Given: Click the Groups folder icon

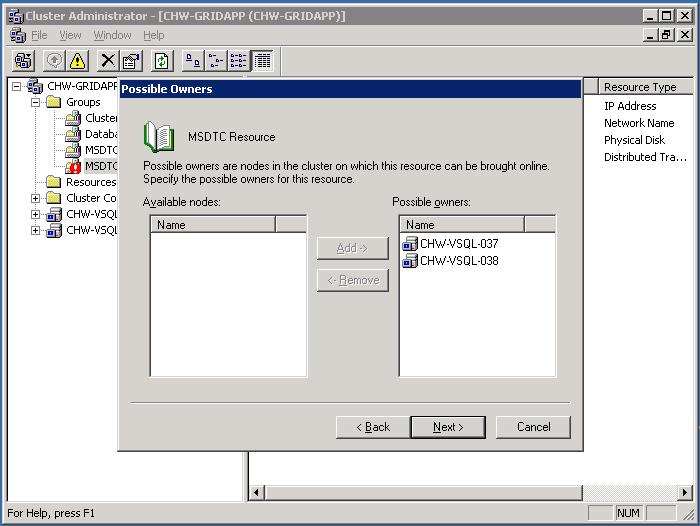Looking at the screenshot, I should coord(54,102).
